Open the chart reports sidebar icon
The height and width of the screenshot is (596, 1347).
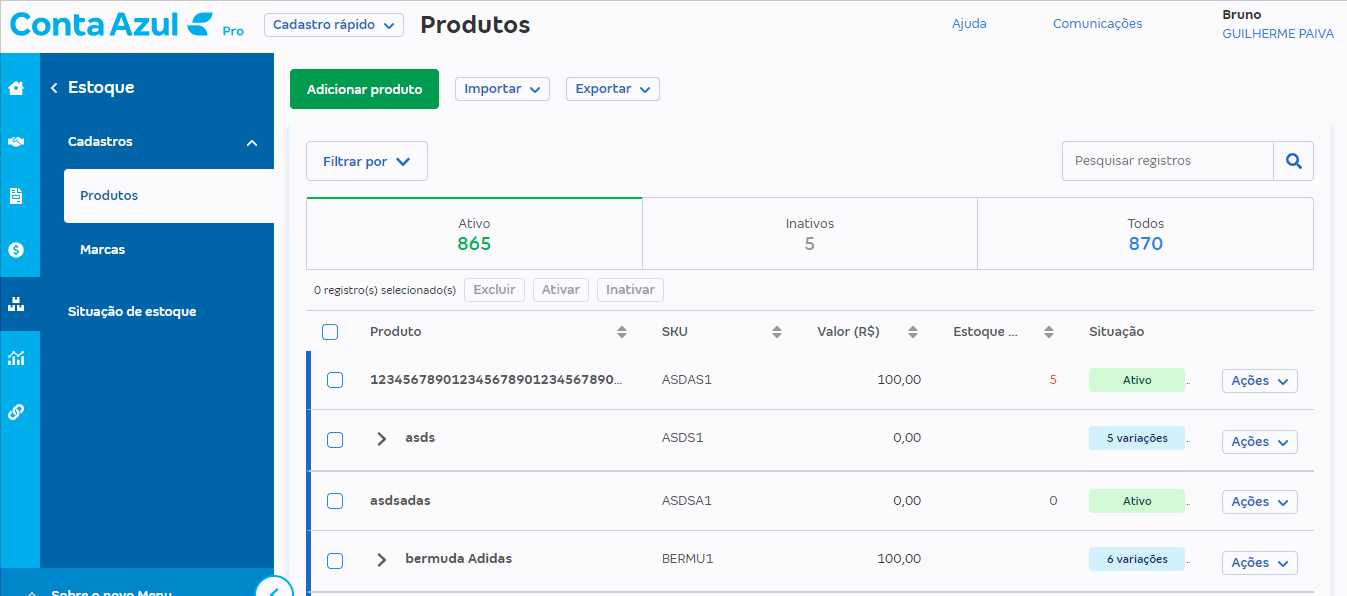tap(16, 358)
